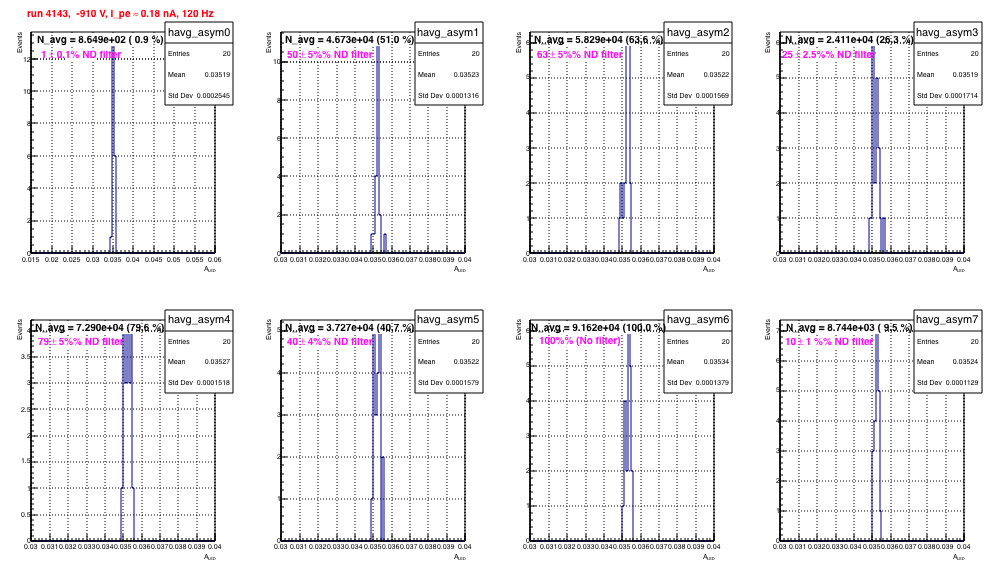Select Mean value 0.03534 in havg_asym6 box
Image resolution: width=998 pixels, height=575 pixels.
click(x=717, y=362)
